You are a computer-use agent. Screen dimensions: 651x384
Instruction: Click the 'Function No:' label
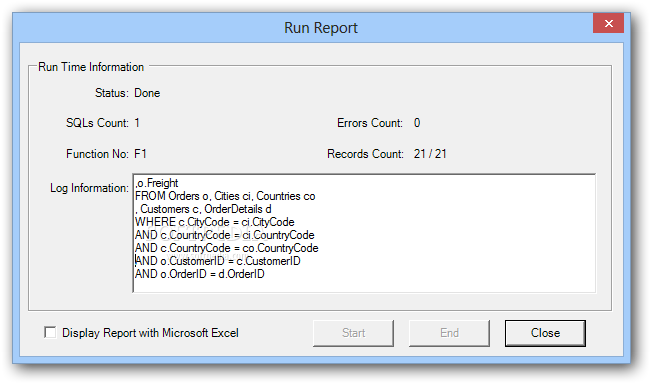pos(98,154)
